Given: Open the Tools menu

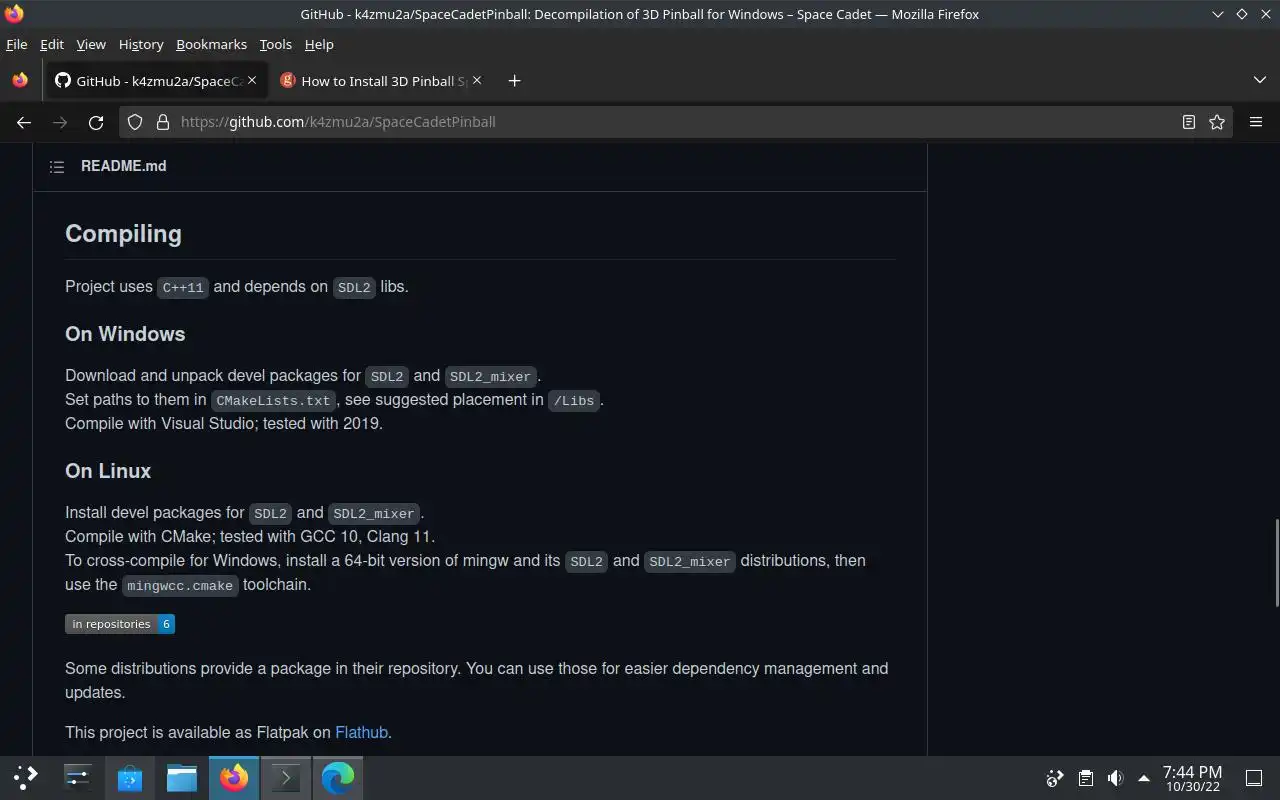Looking at the screenshot, I should 275,45.
